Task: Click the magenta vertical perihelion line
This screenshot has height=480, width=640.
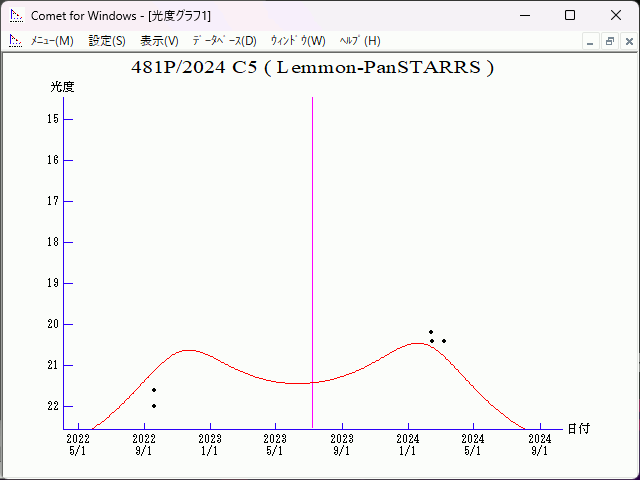Action: coord(312,250)
